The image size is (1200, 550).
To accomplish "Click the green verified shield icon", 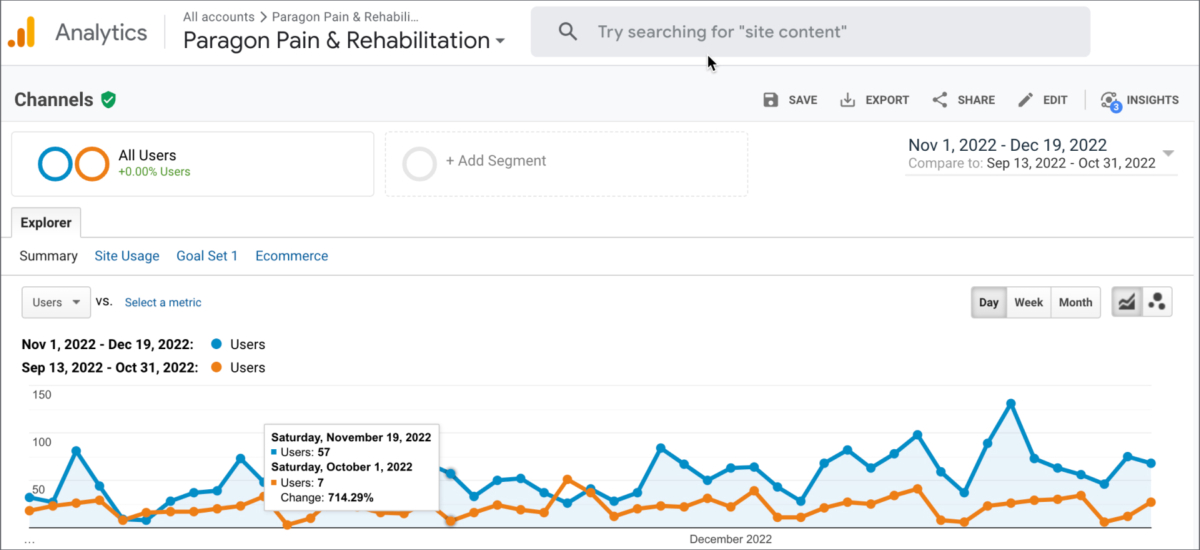I will [108, 100].
